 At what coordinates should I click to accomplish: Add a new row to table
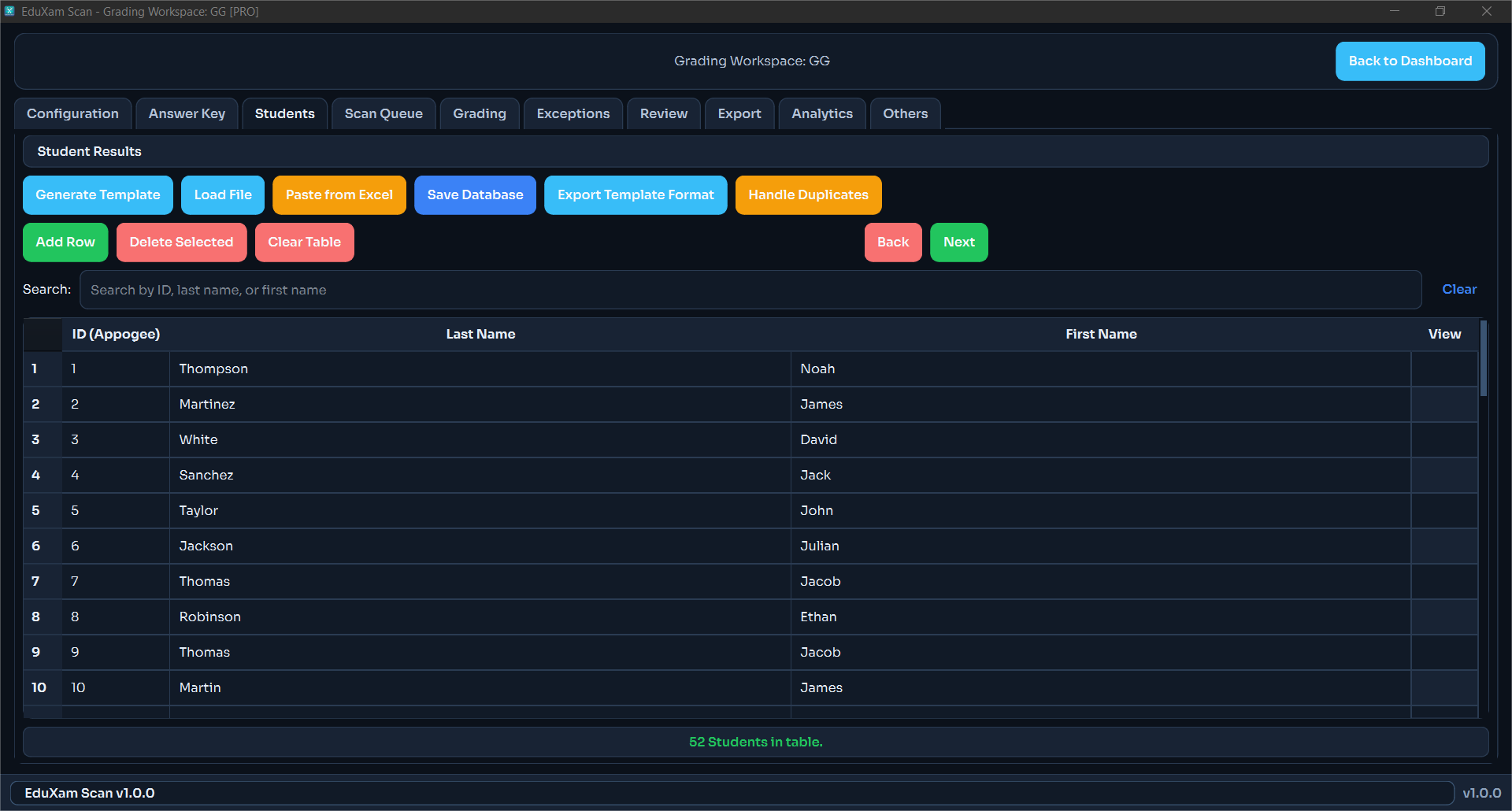pyautogui.click(x=65, y=243)
